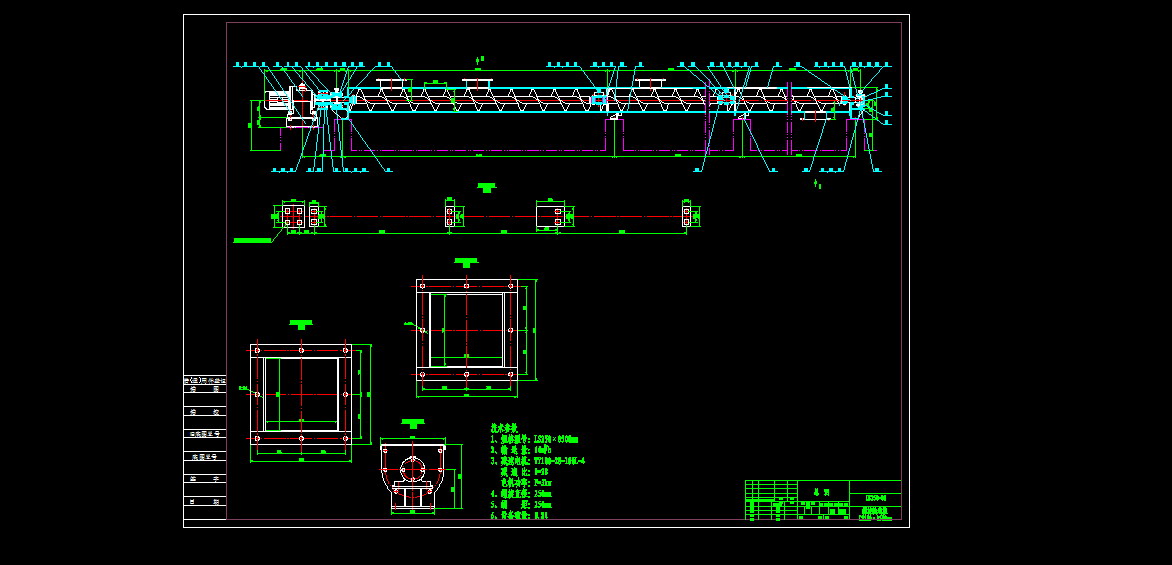Image resolution: width=1172 pixels, height=565 pixels.
Task: Click the view label above the trough cross-section
Action: [412, 424]
